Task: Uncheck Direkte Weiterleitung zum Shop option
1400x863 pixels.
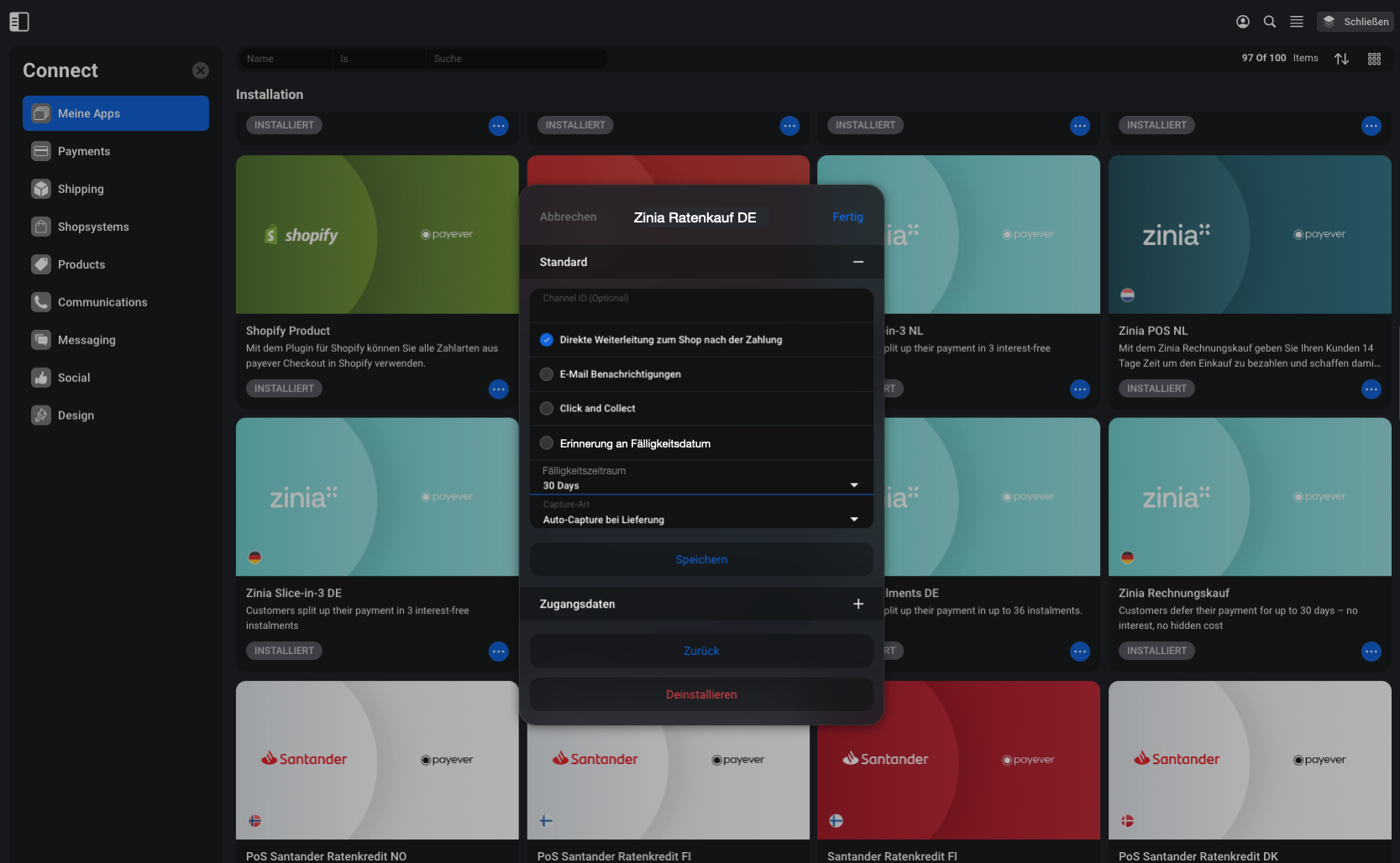Action: [x=547, y=340]
